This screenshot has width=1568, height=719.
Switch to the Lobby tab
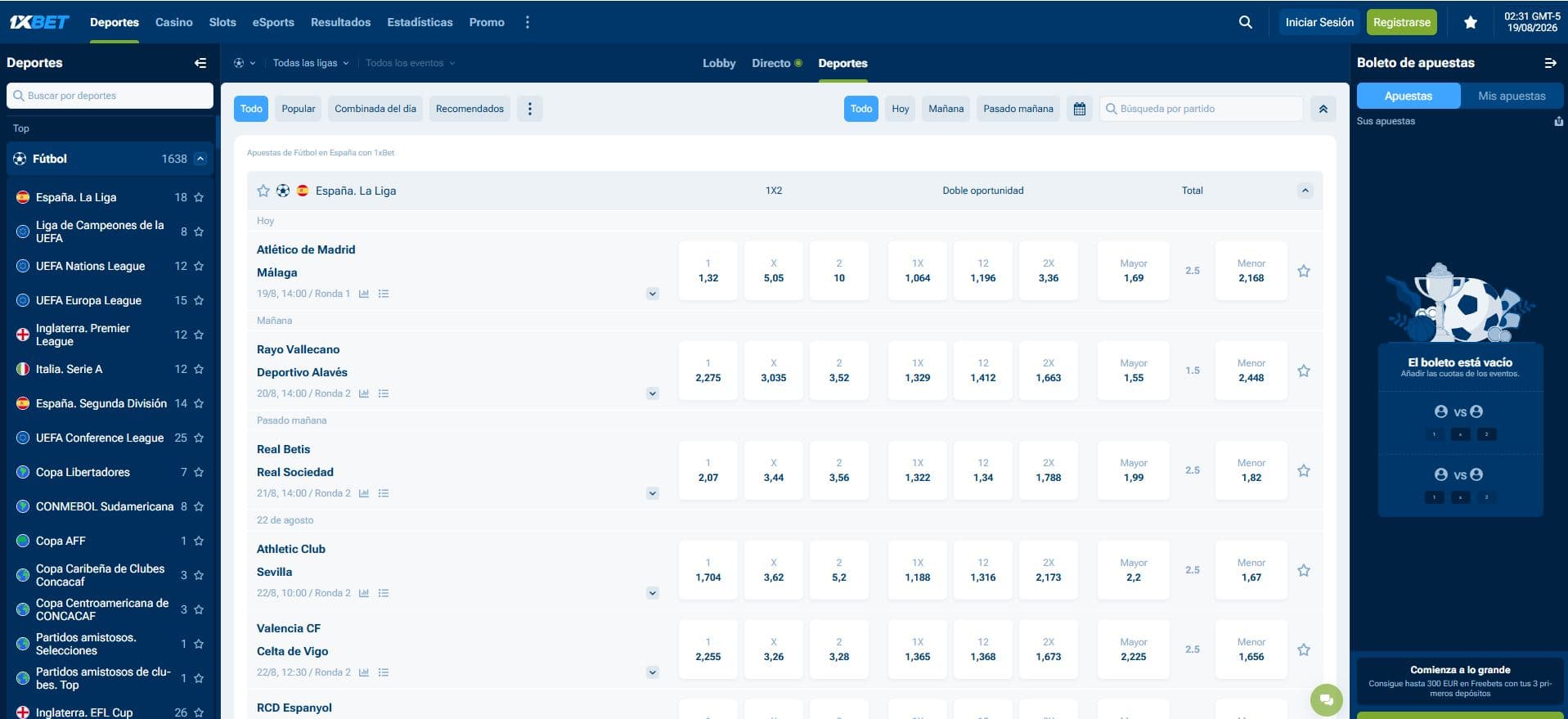[719, 63]
